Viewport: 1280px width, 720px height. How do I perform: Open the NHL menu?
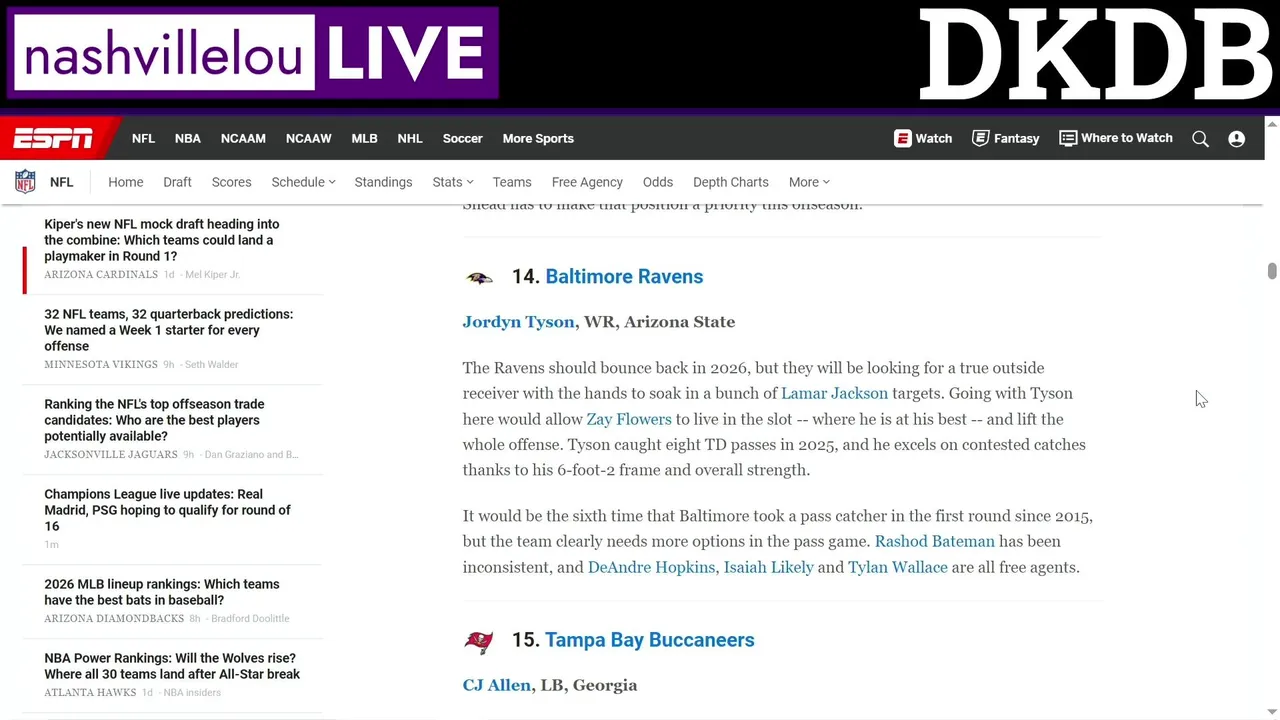410,138
